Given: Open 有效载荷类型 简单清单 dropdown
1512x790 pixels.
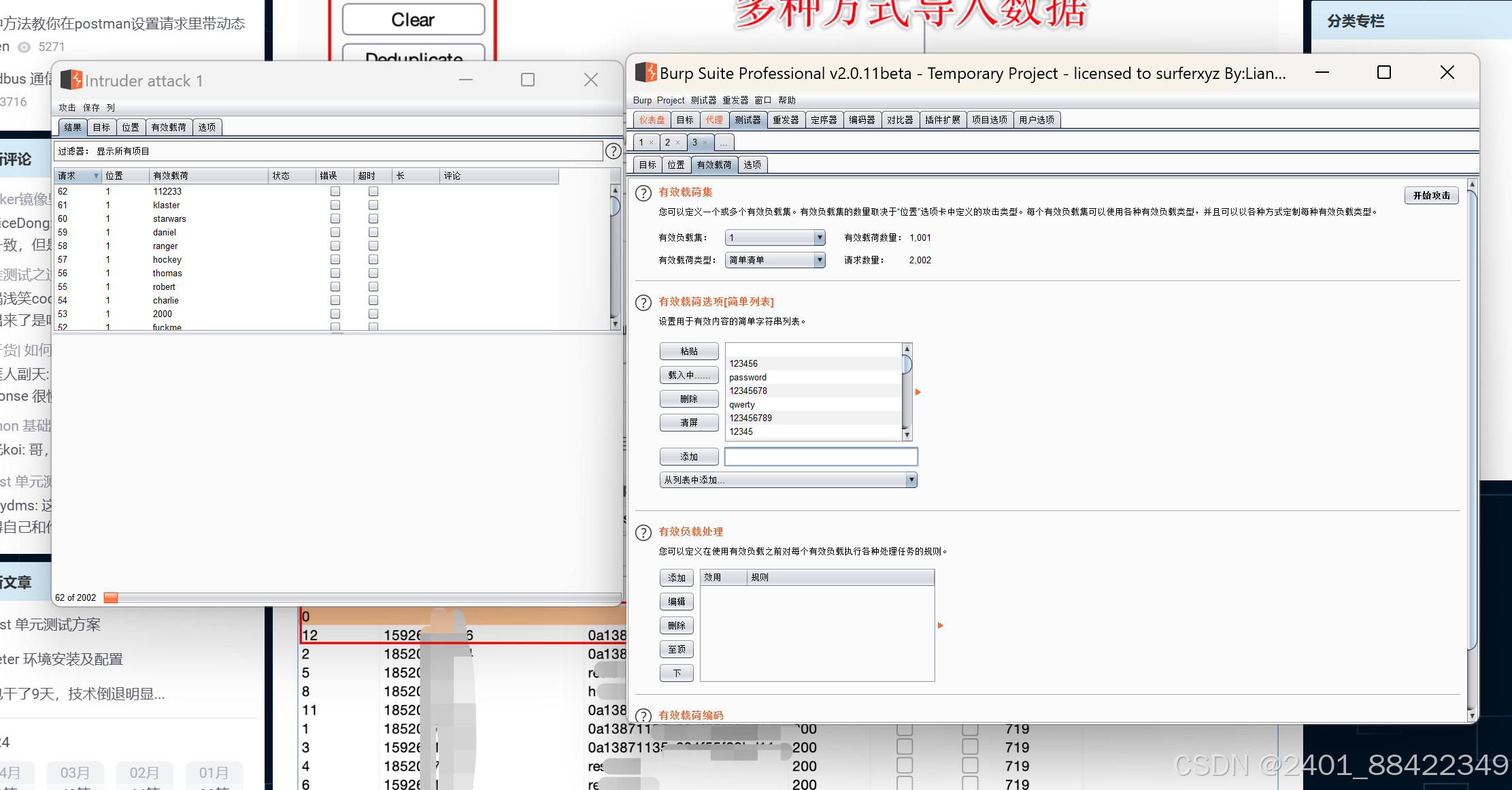Looking at the screenshot, I should [x=819, y=260].
